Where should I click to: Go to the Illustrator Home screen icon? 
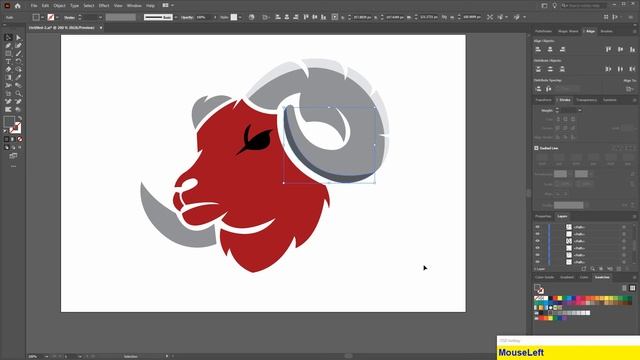[x=18, y=6]
